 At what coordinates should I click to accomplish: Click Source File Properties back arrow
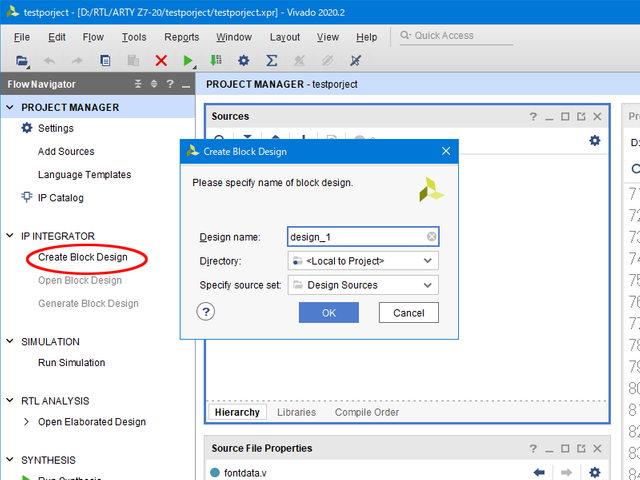[x=539, y=472]
